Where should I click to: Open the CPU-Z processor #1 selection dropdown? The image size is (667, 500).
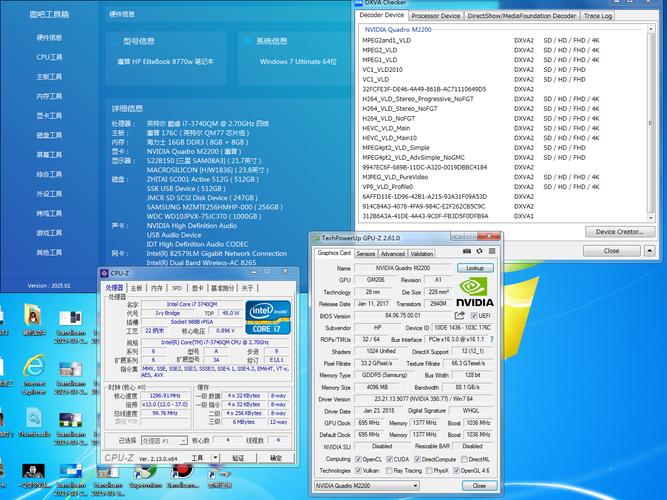point(164,440)
